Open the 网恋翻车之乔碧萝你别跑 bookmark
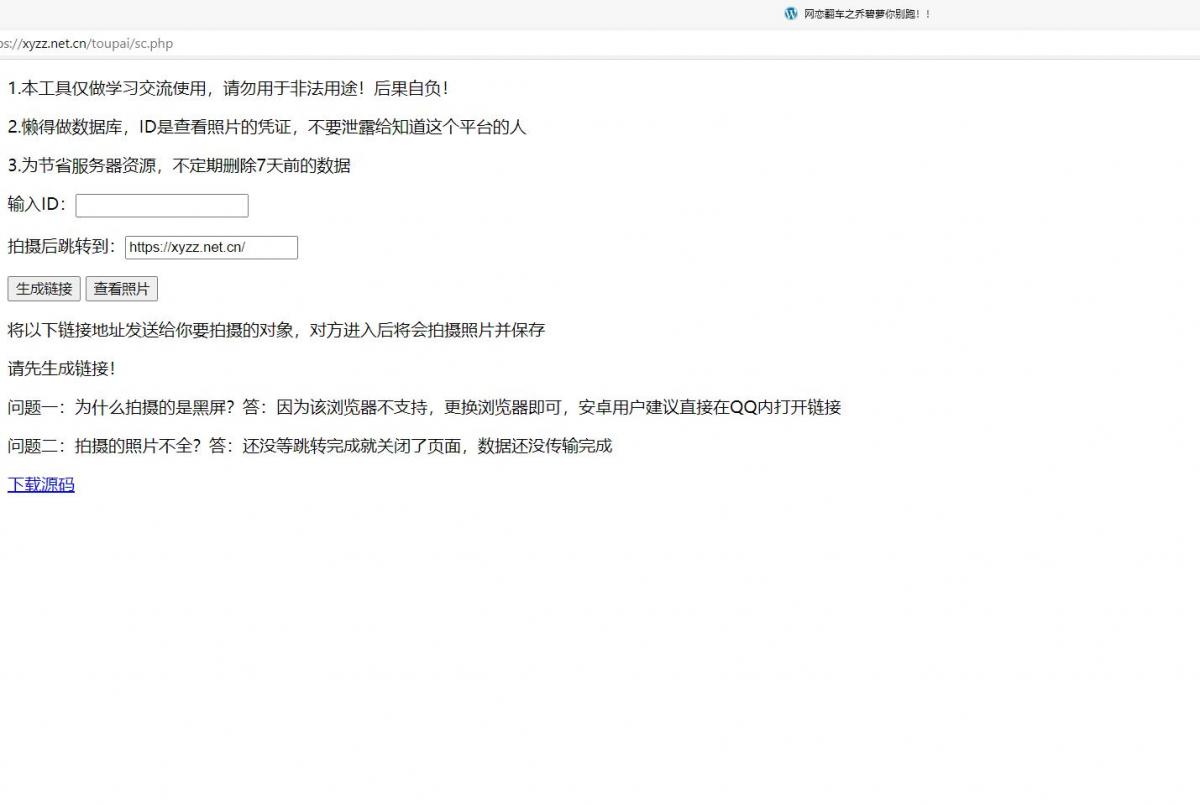Viewport: 1200px width, 805px height. (x=866, y=14)
